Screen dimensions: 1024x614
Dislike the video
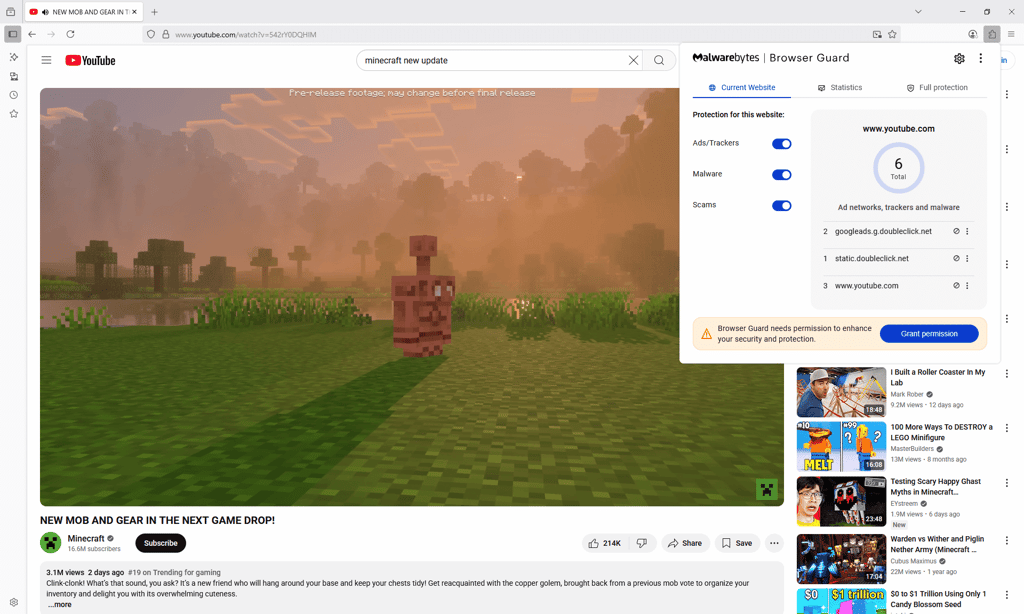pyautogui.click(x=642, y=543)
